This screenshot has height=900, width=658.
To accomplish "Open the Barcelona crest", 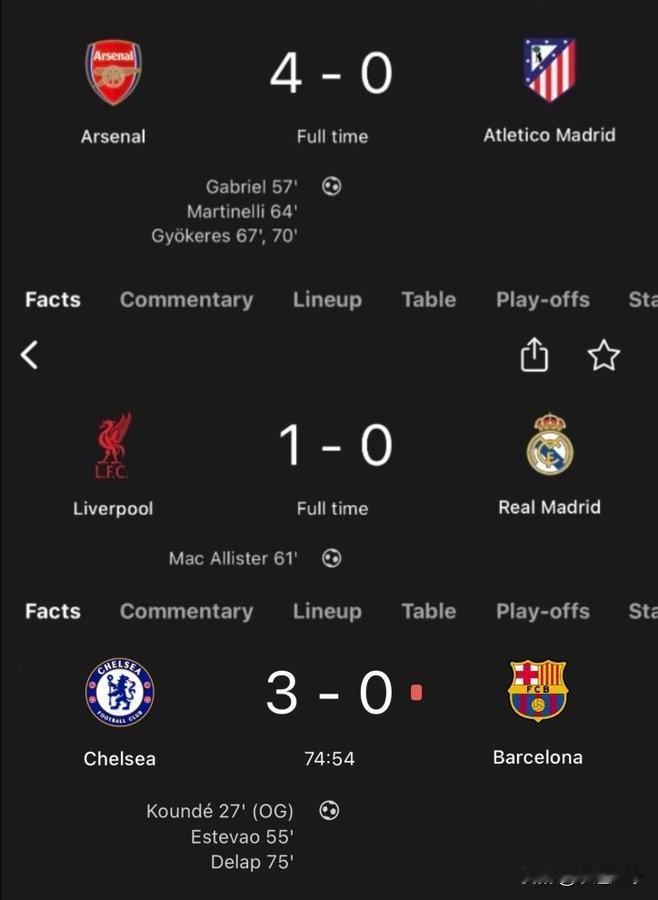I will (x=537, y=690).
